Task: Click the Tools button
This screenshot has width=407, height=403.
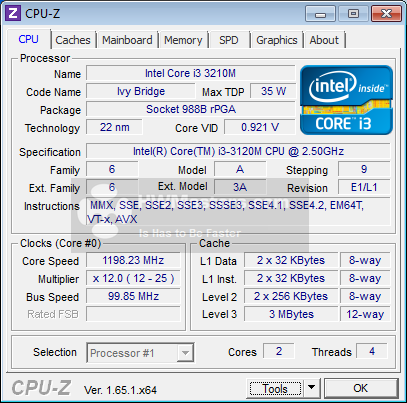Action: (x=275, y=388)
